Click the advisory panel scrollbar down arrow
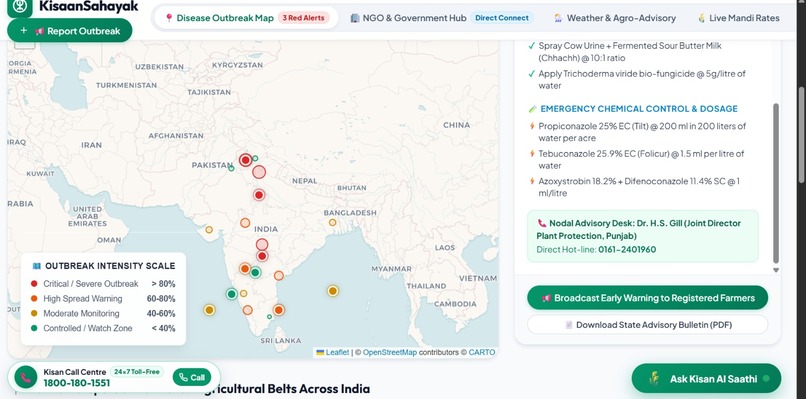Image resolution: width=806 pixels, height=399 pixels. (x=776, y=270)
